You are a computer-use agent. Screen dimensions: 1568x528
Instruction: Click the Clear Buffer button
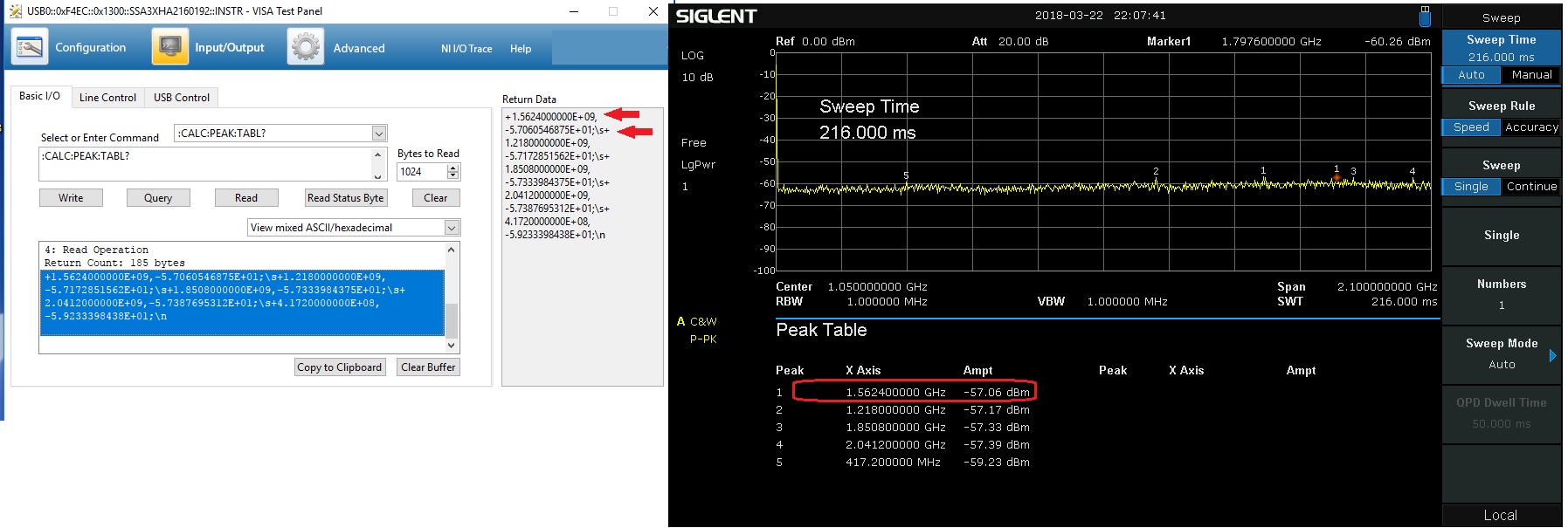(428, 367)
